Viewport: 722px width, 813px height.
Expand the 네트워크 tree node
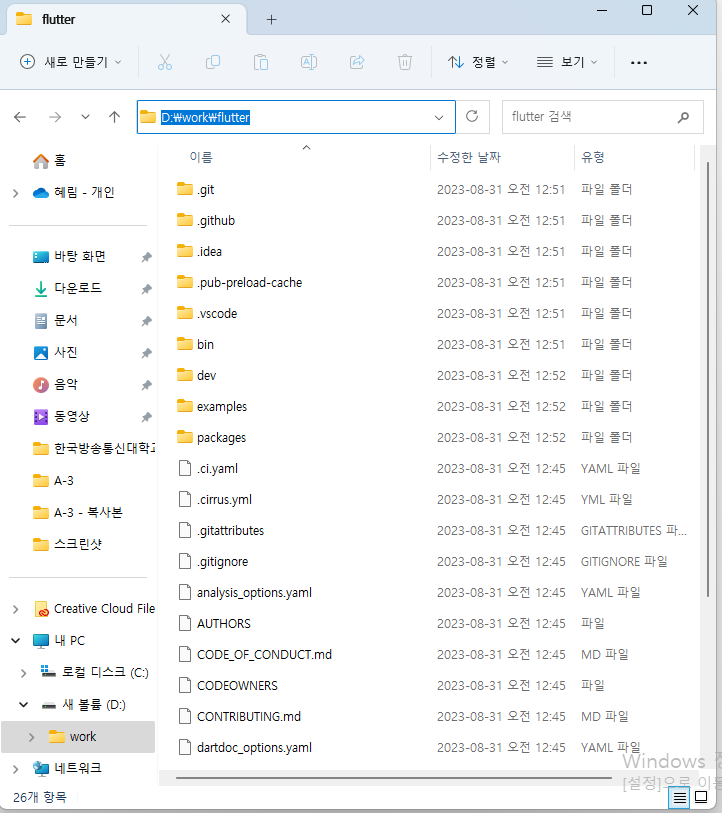click(x=16, y=768)
